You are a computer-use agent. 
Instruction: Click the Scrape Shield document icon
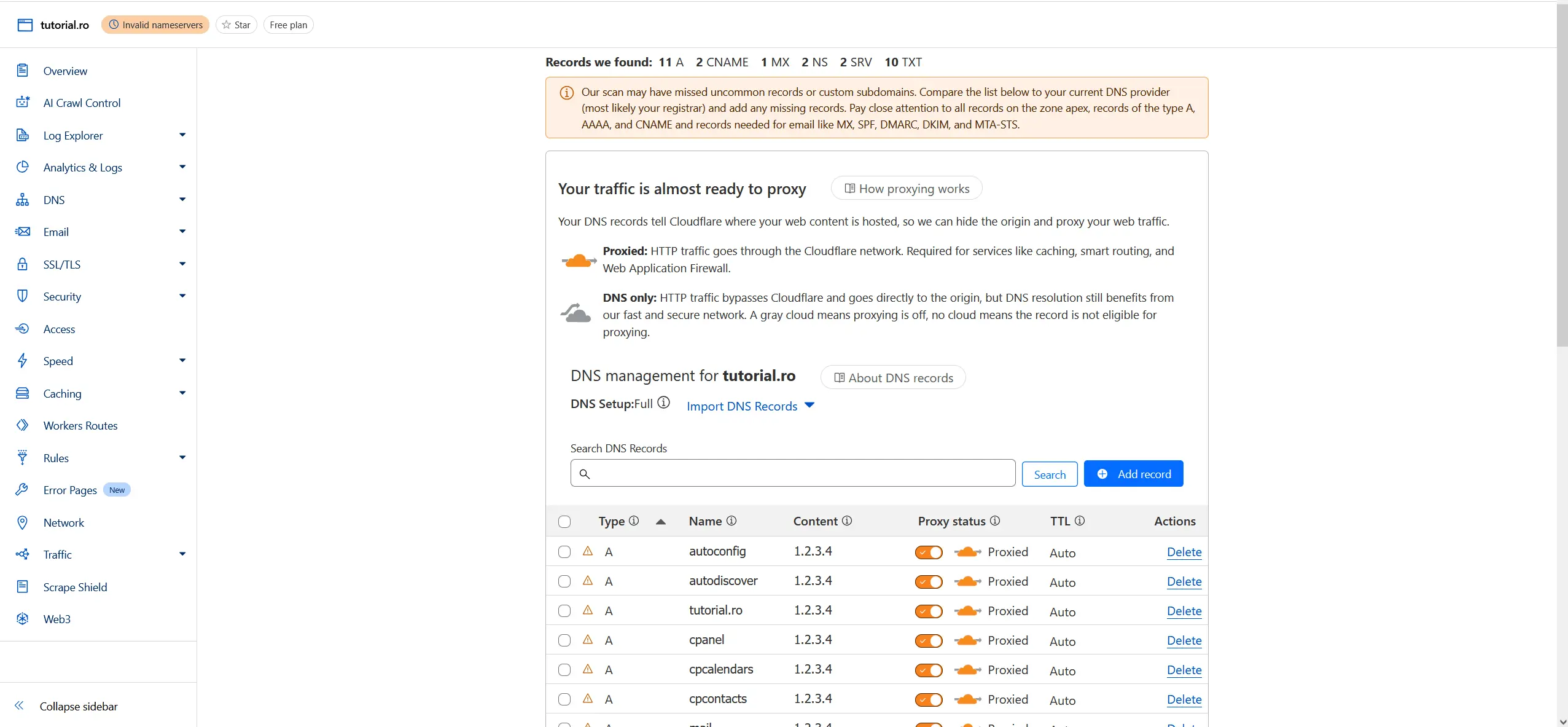coord(23,587)
